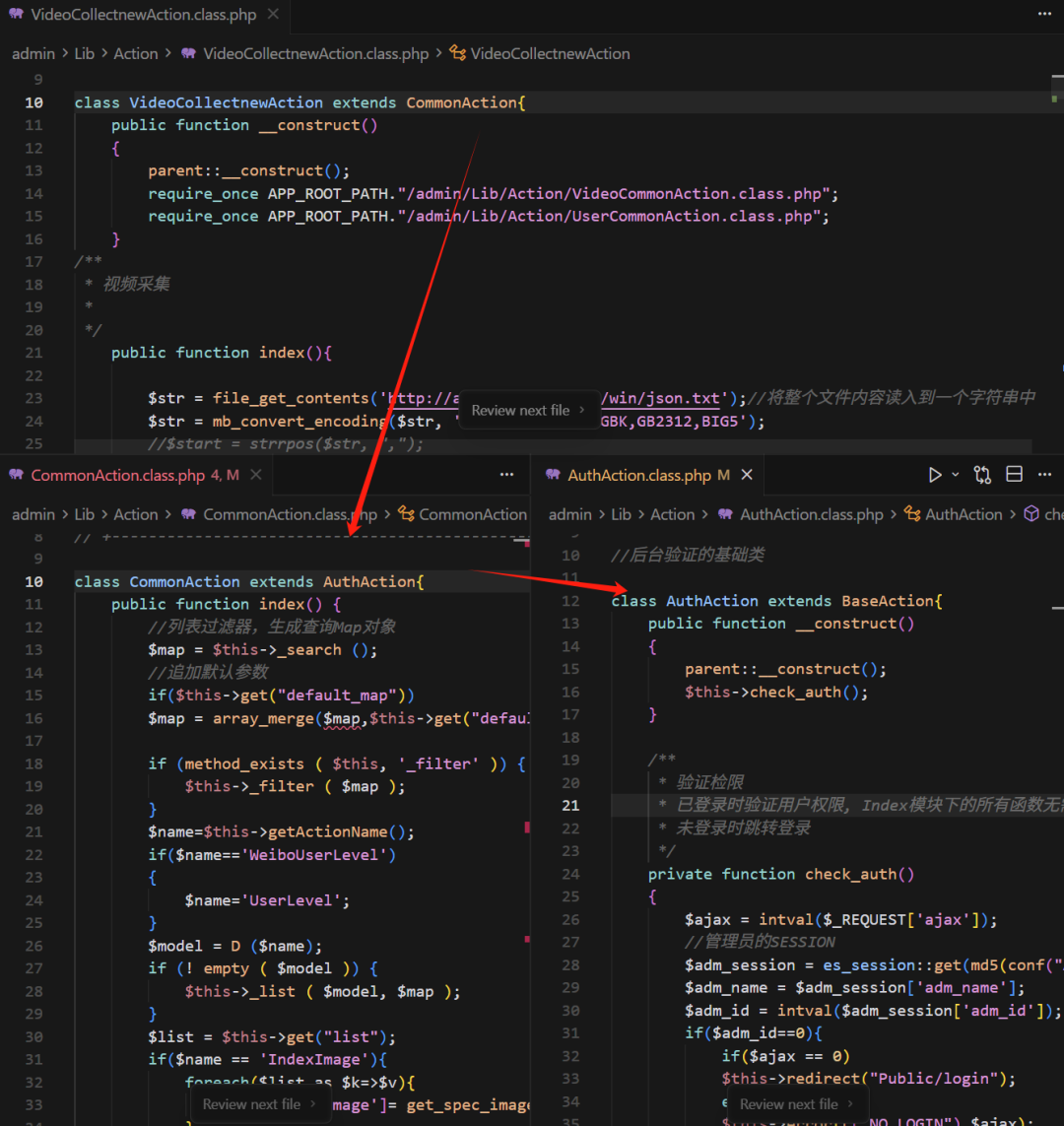Click the split editor layout icon
This screenshot has height=1126, width=1064.
click(x=1014, y=475)
